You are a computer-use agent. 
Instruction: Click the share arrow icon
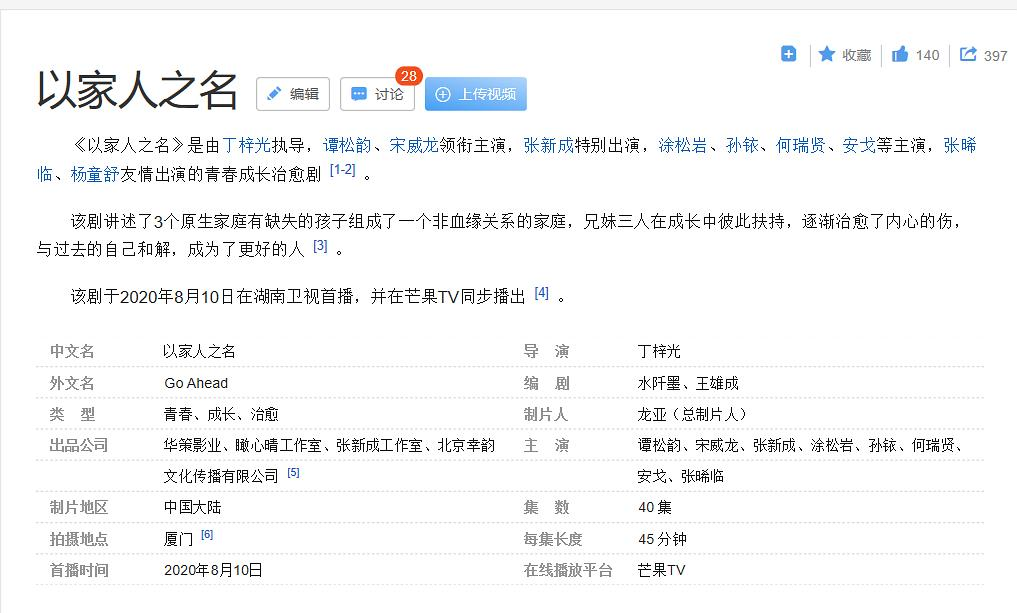[x=968, y=54]
